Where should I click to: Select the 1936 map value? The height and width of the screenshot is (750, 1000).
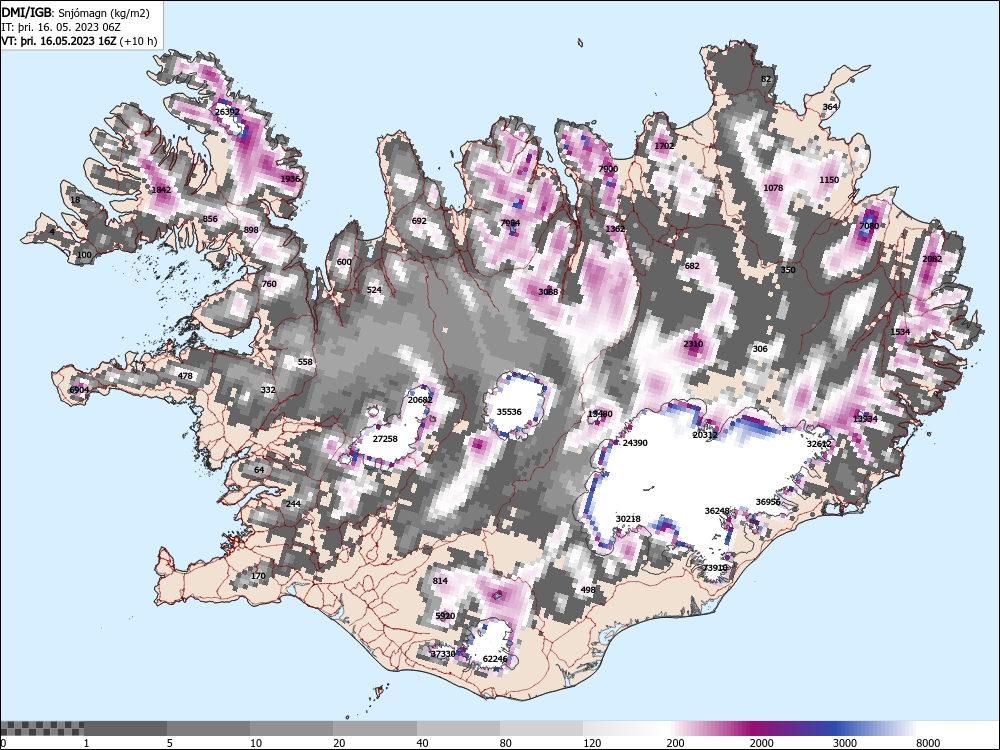coord(290,179)
